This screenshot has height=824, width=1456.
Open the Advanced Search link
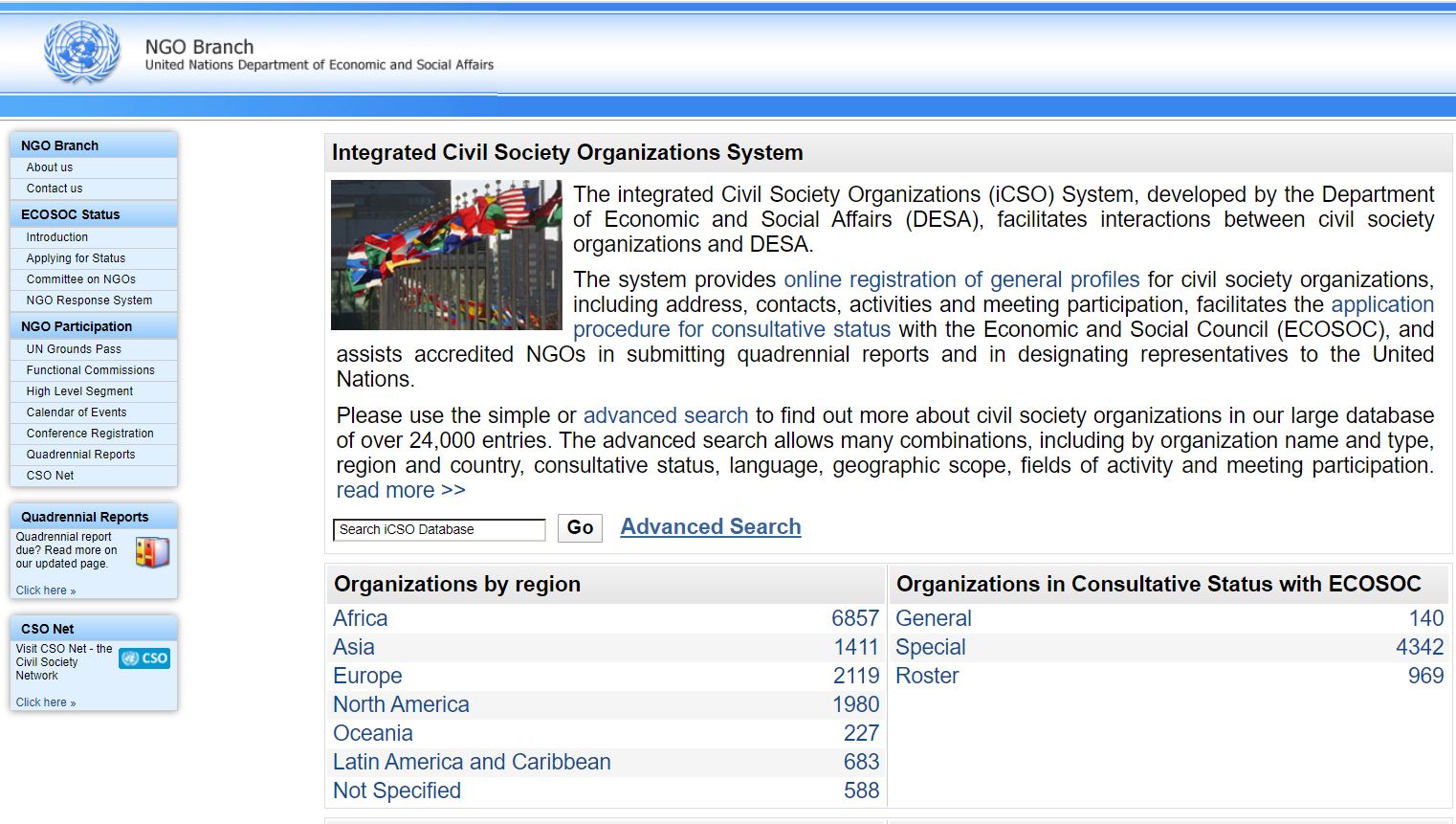coord(711,527)
